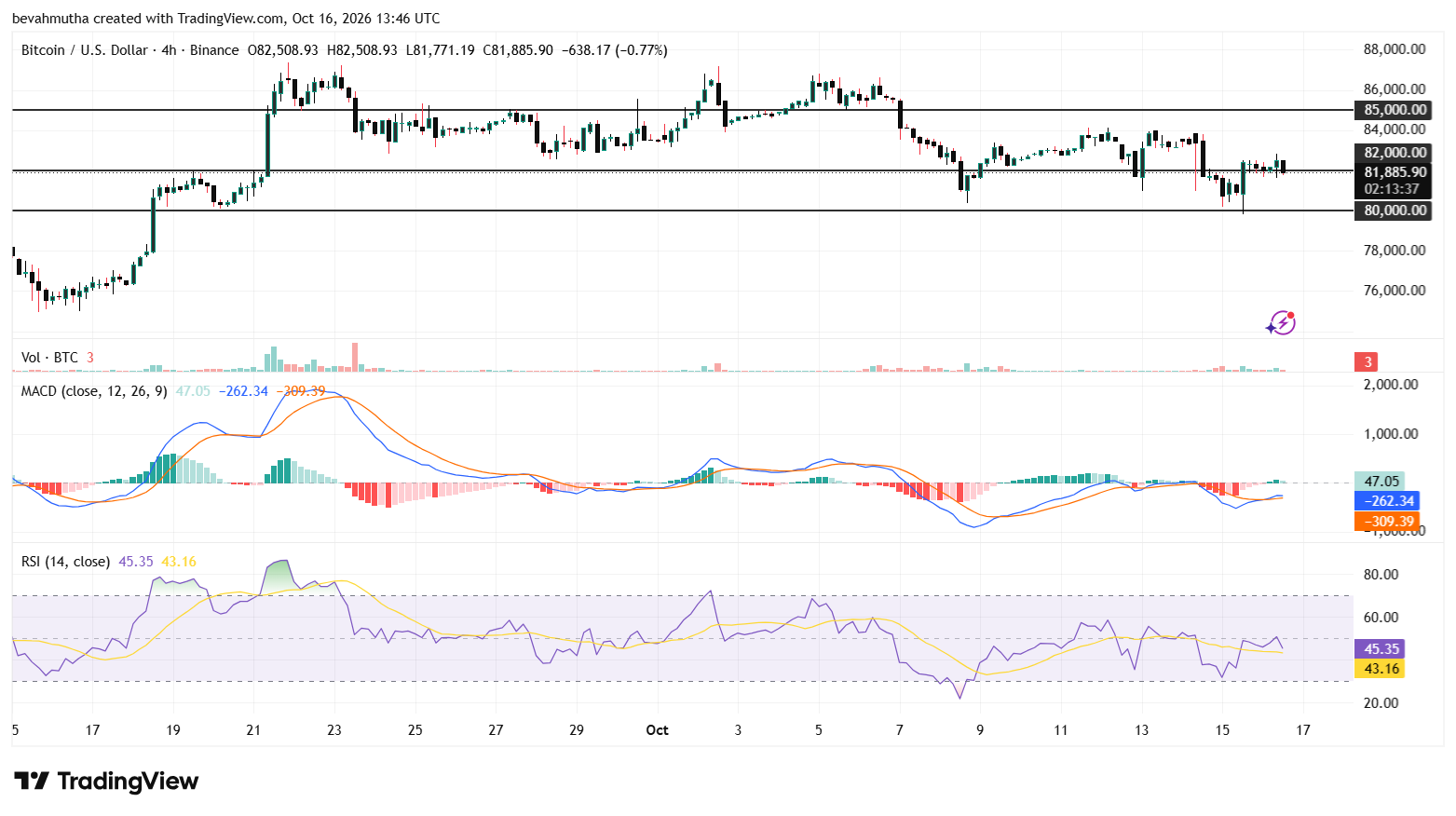The height and width of the screenshot is (816, 1456).
Task: Click the Bitcoin / U.S. Dollar symbol title
Action: (85, 50)
